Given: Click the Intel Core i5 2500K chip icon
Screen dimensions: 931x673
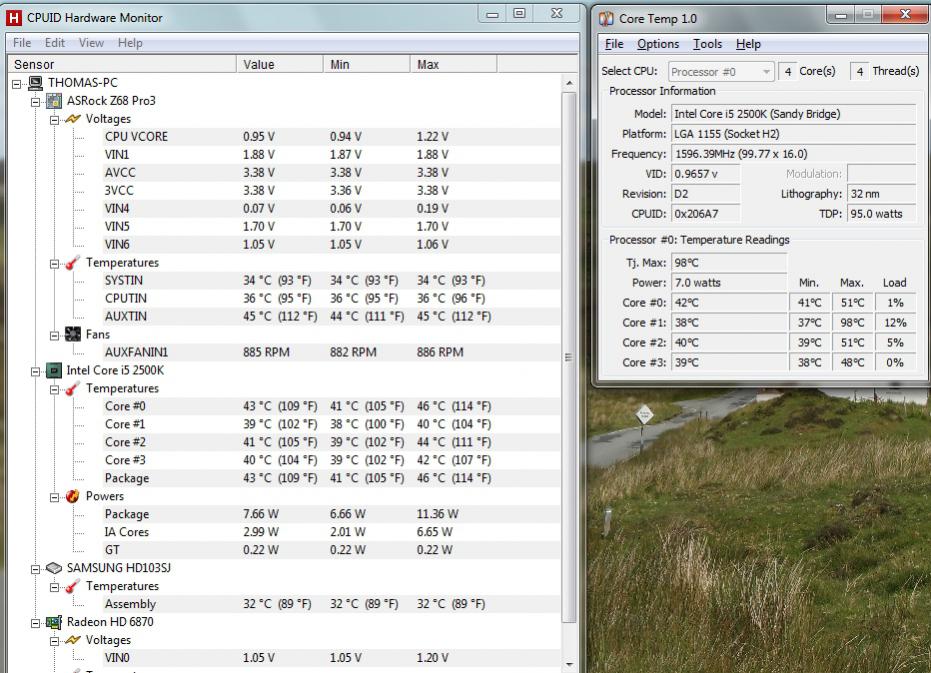Looking at the screenshot, I should [54, 371].
